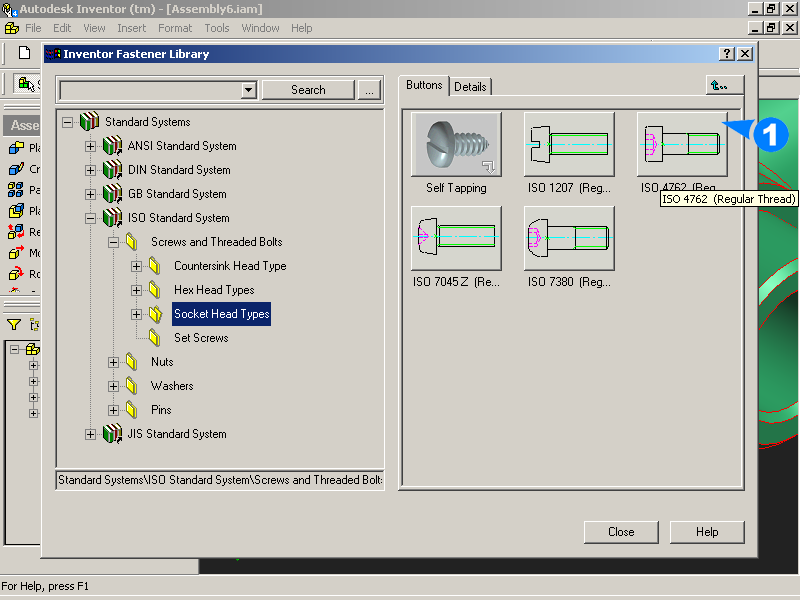Choose the ISO 4762 screw picture button
Image resolution: width=800 pixels, height=600 pixels.
click(x=682, y=144)
